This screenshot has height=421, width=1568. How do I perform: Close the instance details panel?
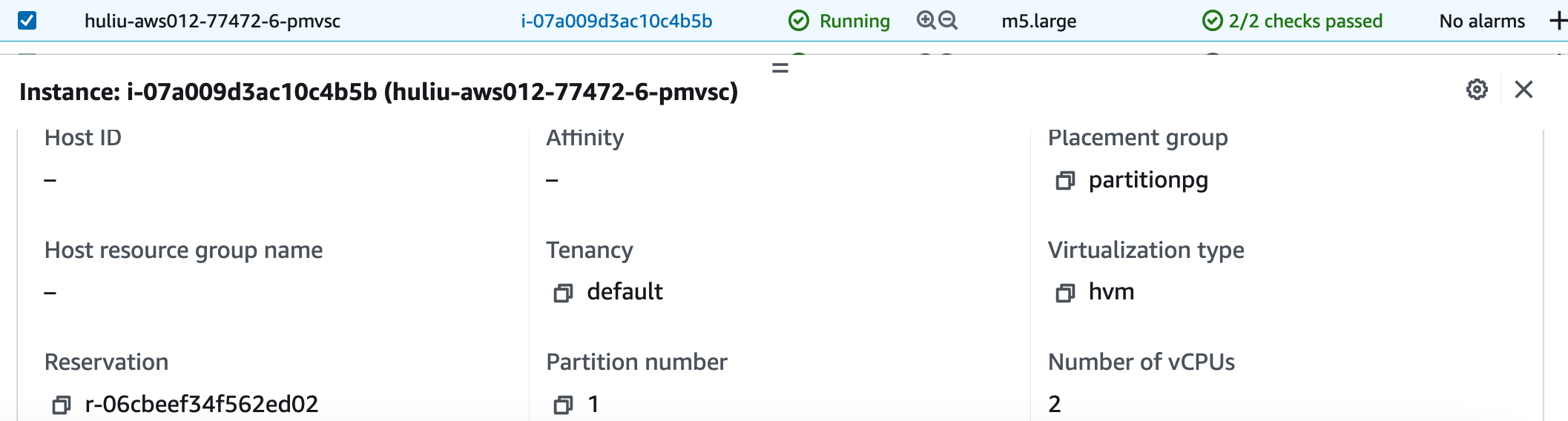(x=1523, y=90)
